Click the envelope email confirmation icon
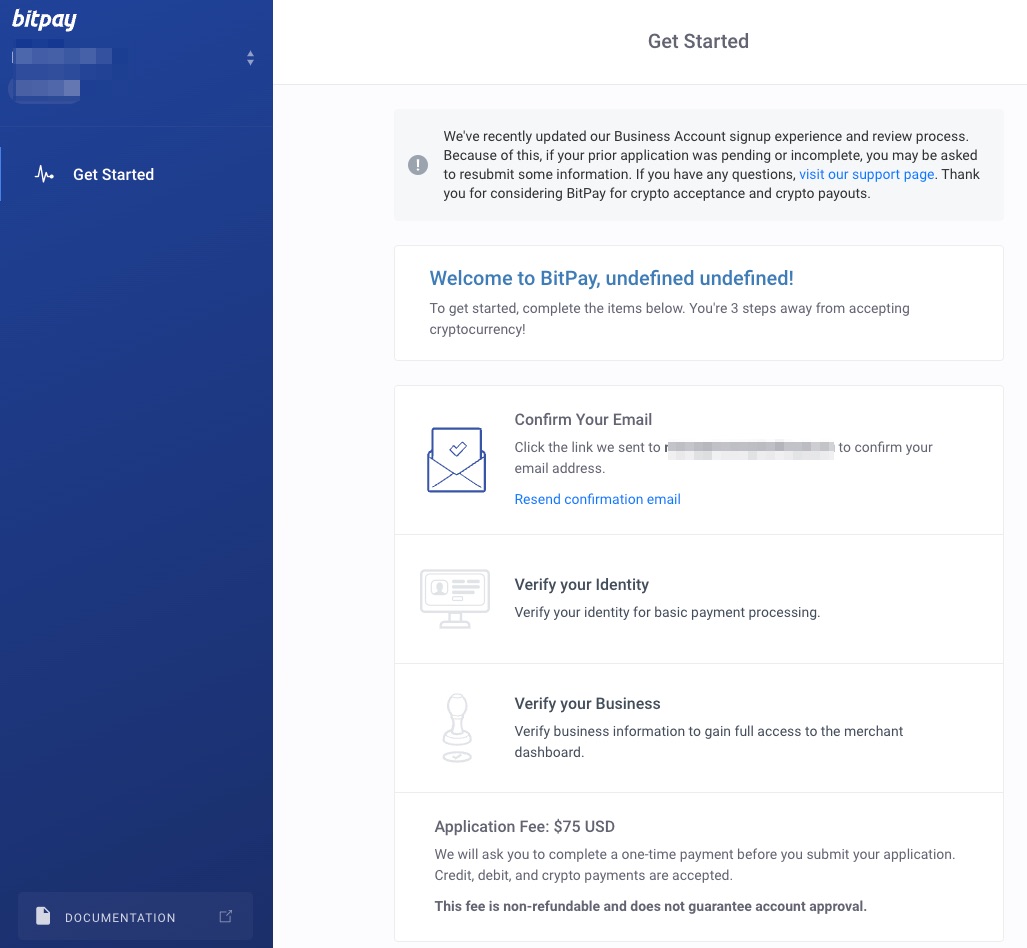1027x948 pixels. (457, 460)
